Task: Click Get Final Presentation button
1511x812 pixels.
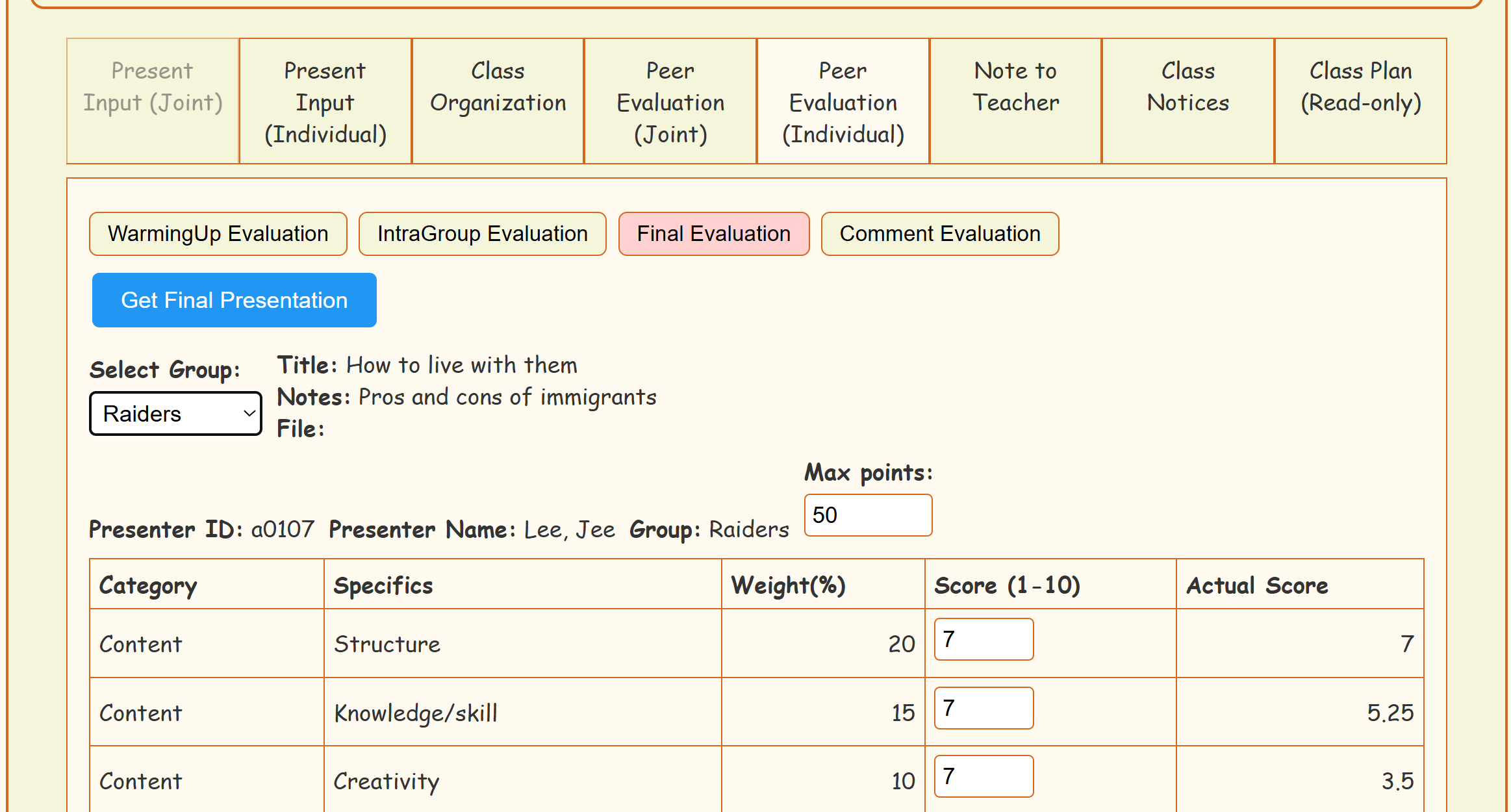Action: [x=234, y=300]
